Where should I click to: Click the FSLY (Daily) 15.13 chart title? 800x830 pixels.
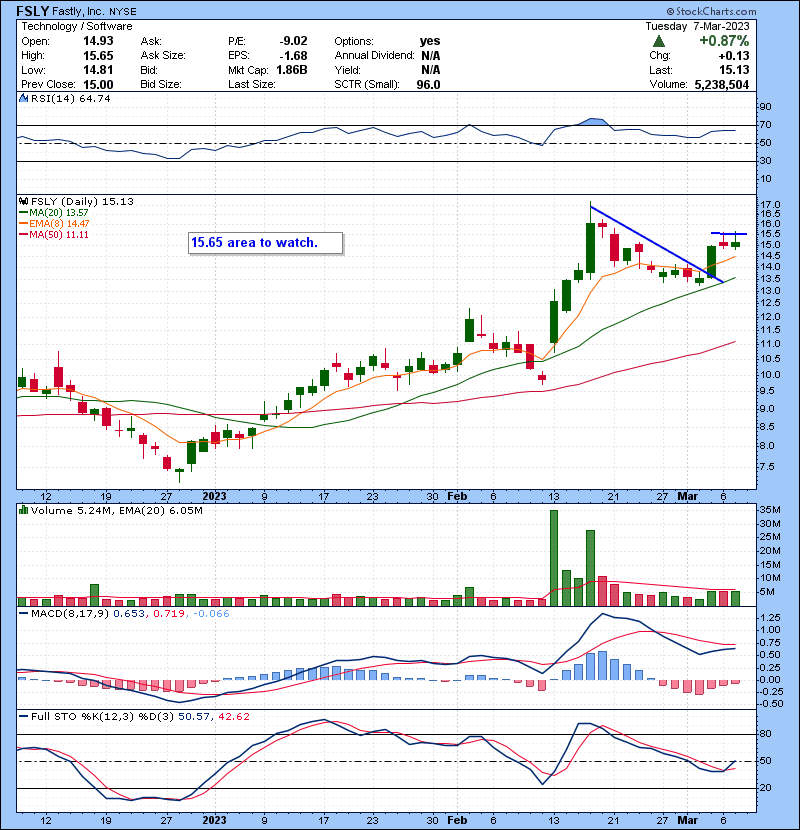click(x=82, y=201)
